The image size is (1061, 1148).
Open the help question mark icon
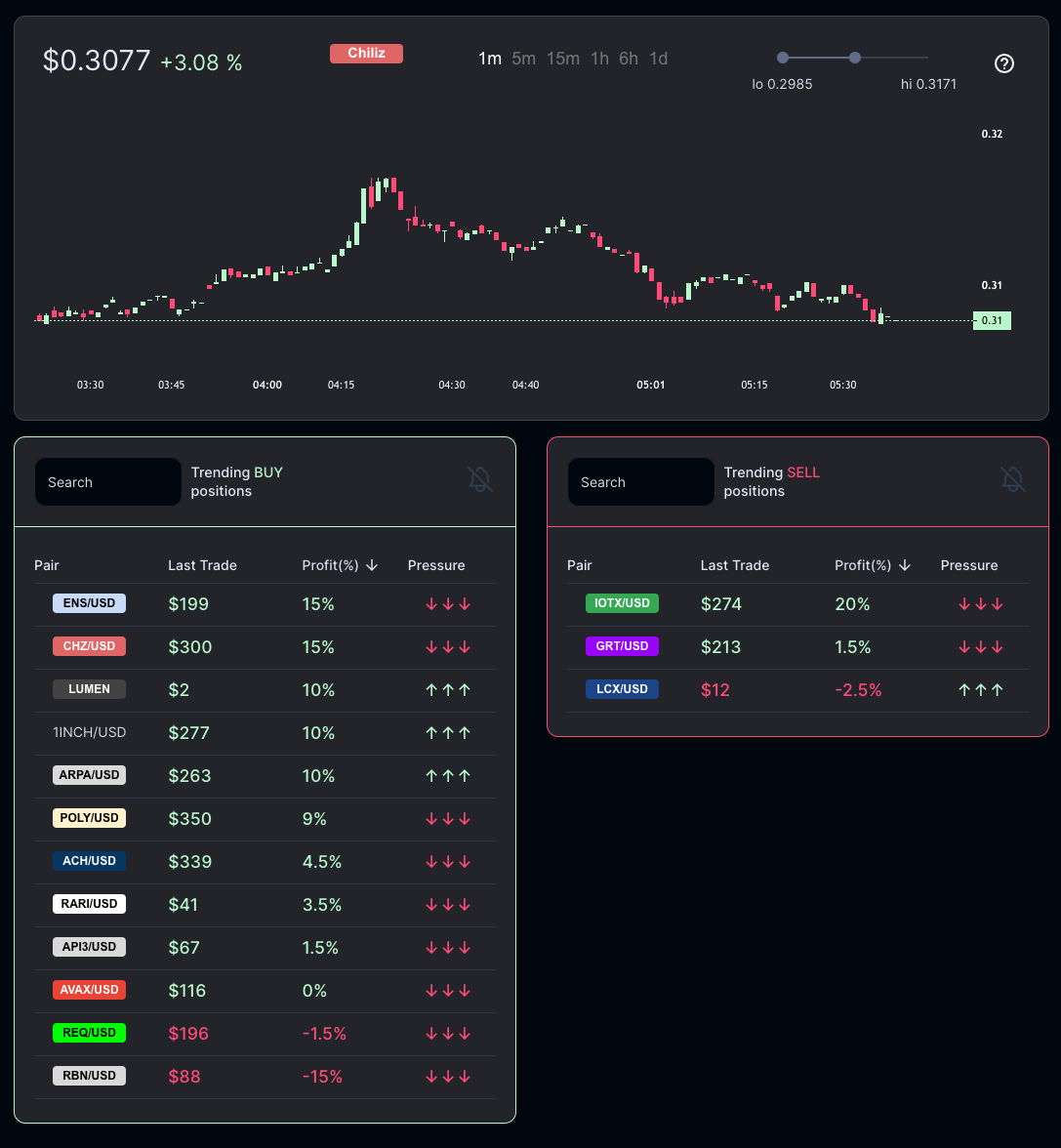1003,63
